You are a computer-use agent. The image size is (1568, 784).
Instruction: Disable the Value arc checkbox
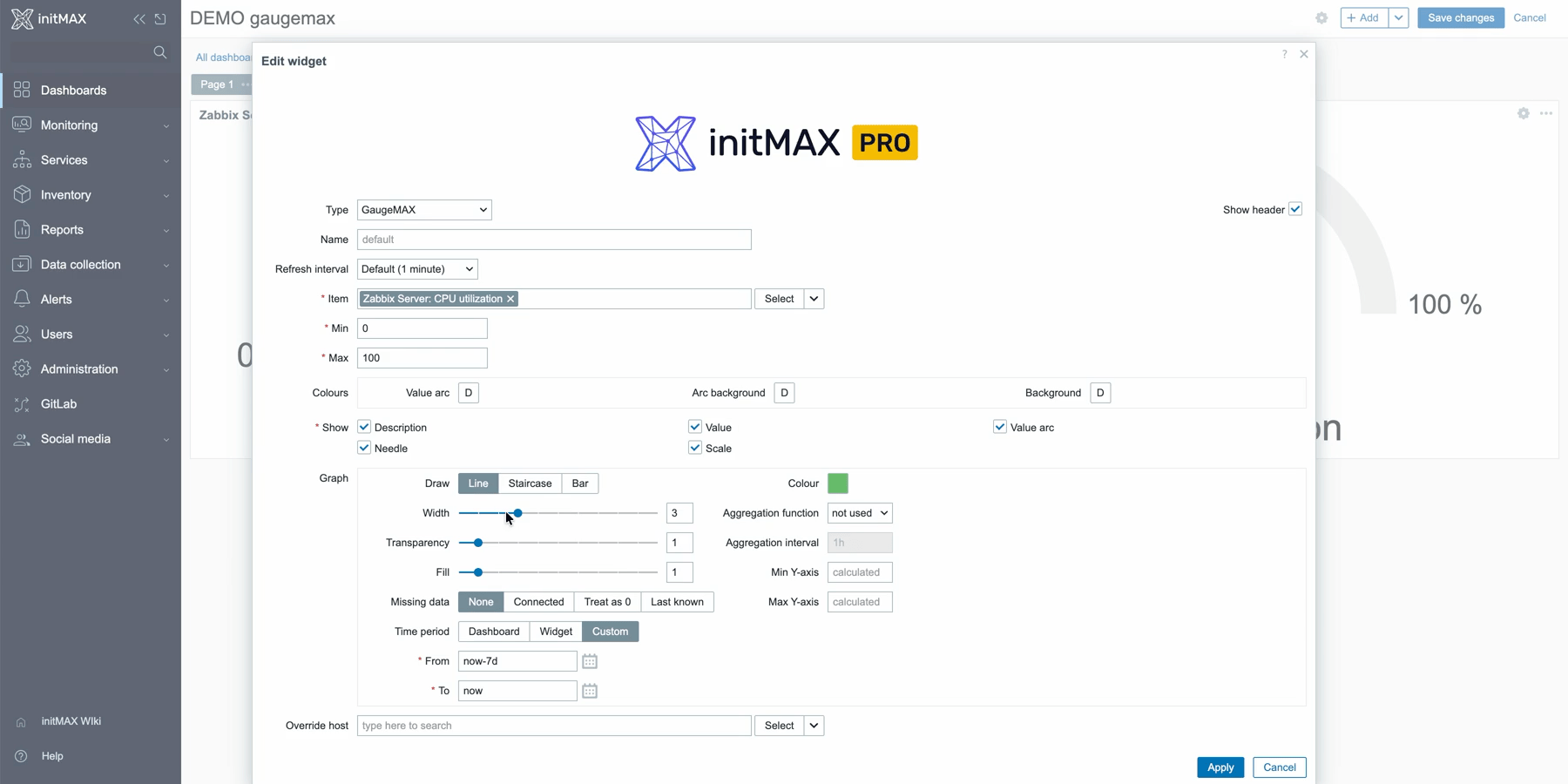pyautogui.click(x=1000, y=427)
